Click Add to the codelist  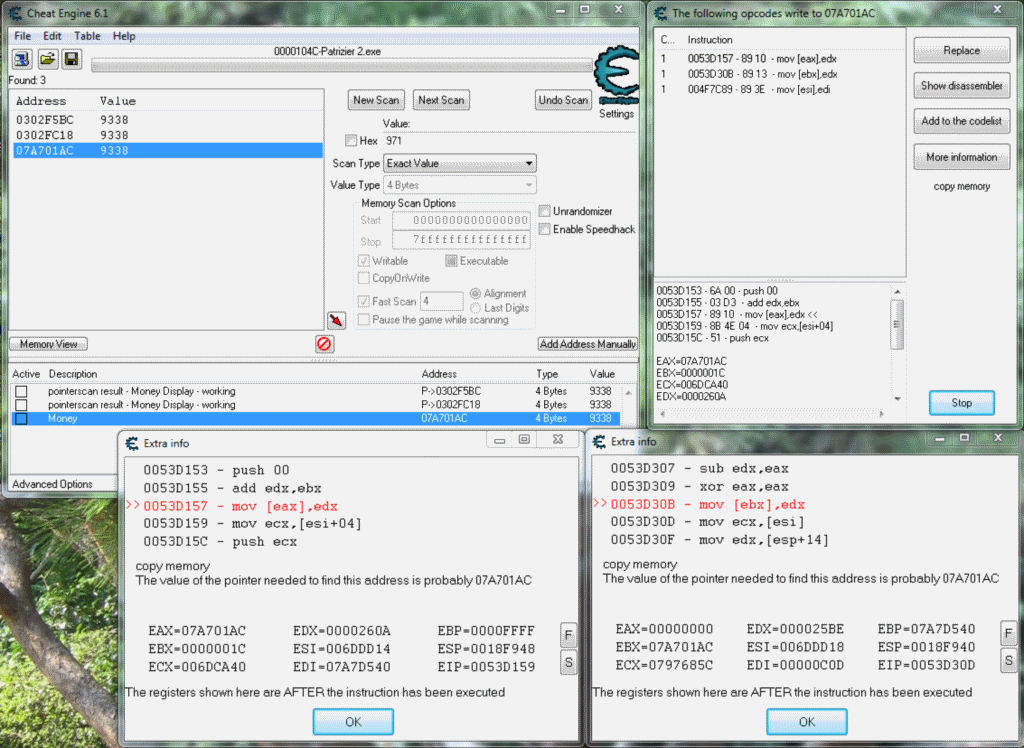tap(961, 121)
